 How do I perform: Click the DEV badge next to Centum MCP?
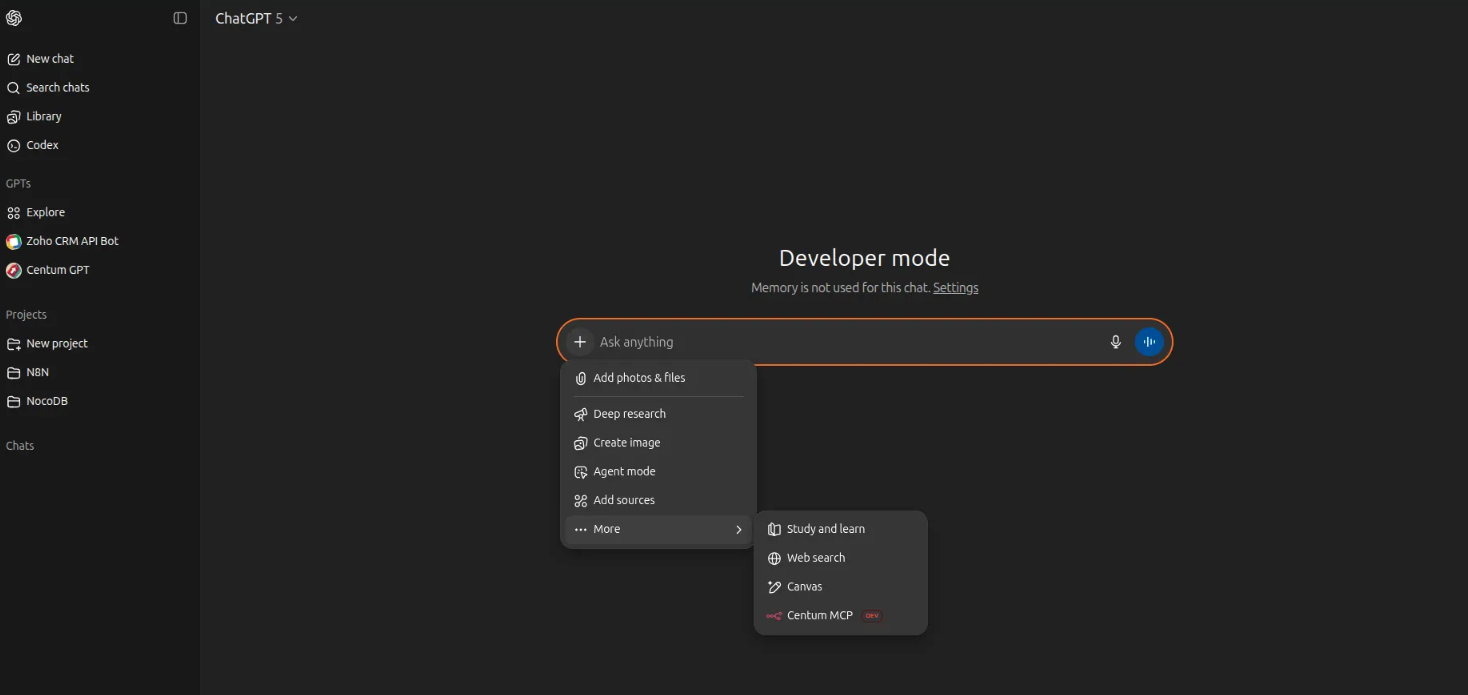pos(872,616)
